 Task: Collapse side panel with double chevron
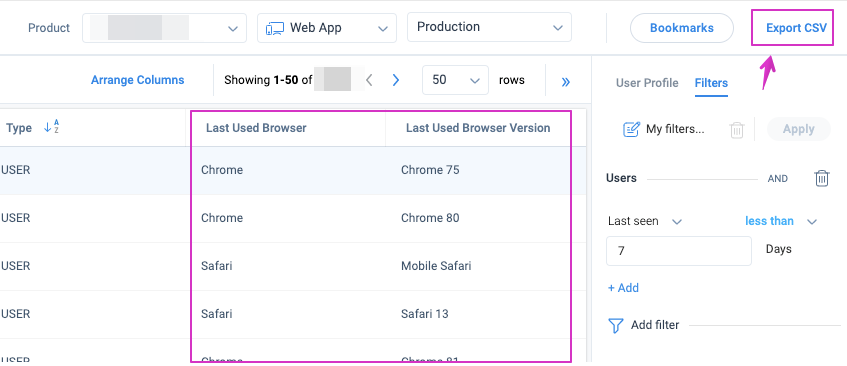pyautogui.click(x=566, y=82)
